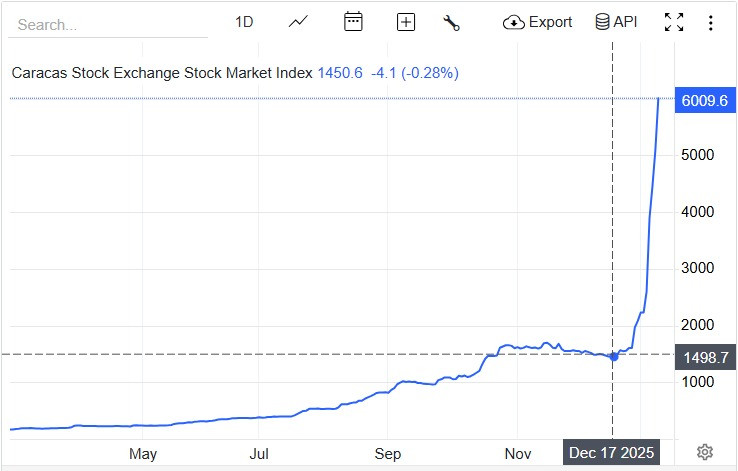738x471 pixels.
Task: Click the Sep label on time axis
Action: pos(388,453)
